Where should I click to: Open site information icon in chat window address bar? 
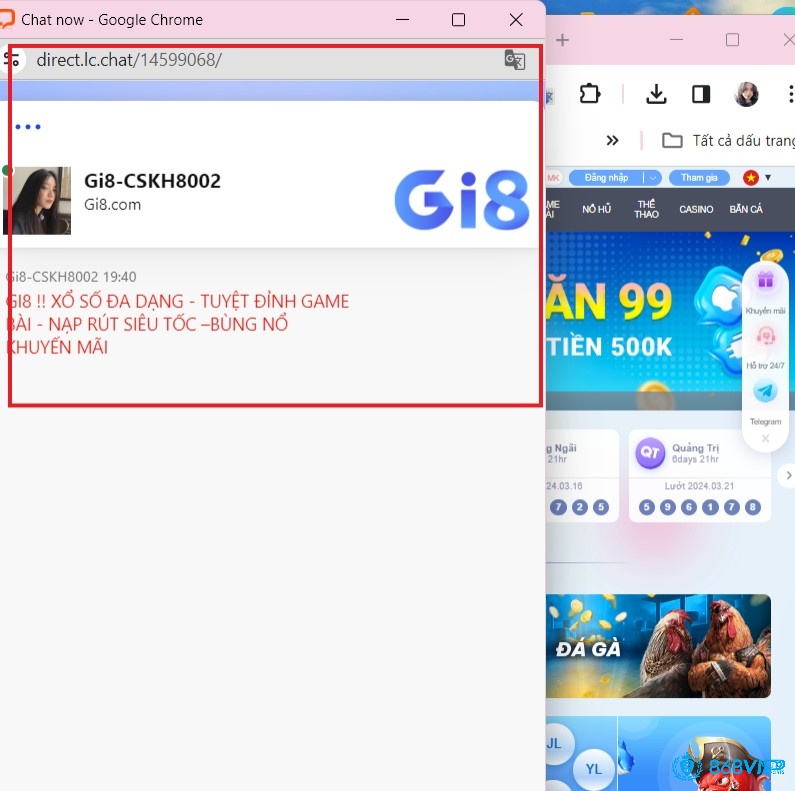pyautogui.click(x=11, y=59)
